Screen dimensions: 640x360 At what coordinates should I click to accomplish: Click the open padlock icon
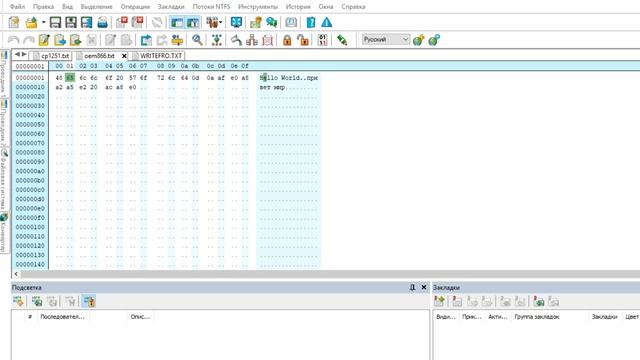coord(302,40)
